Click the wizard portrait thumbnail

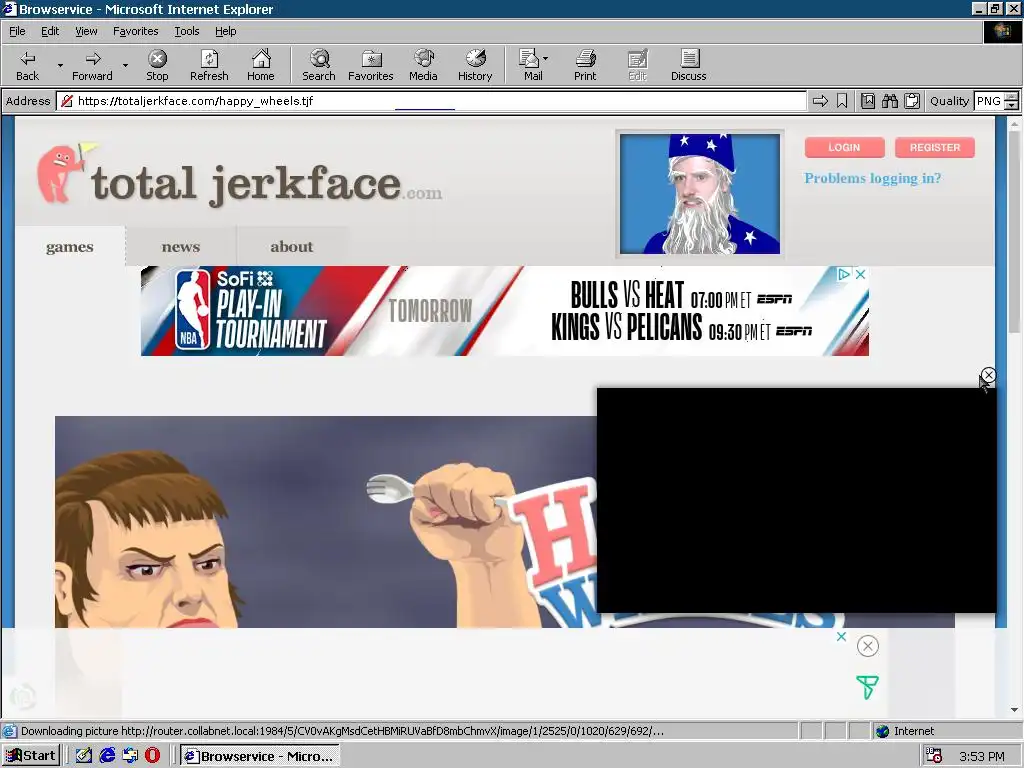pyautogui.click(x=699, y=193)
